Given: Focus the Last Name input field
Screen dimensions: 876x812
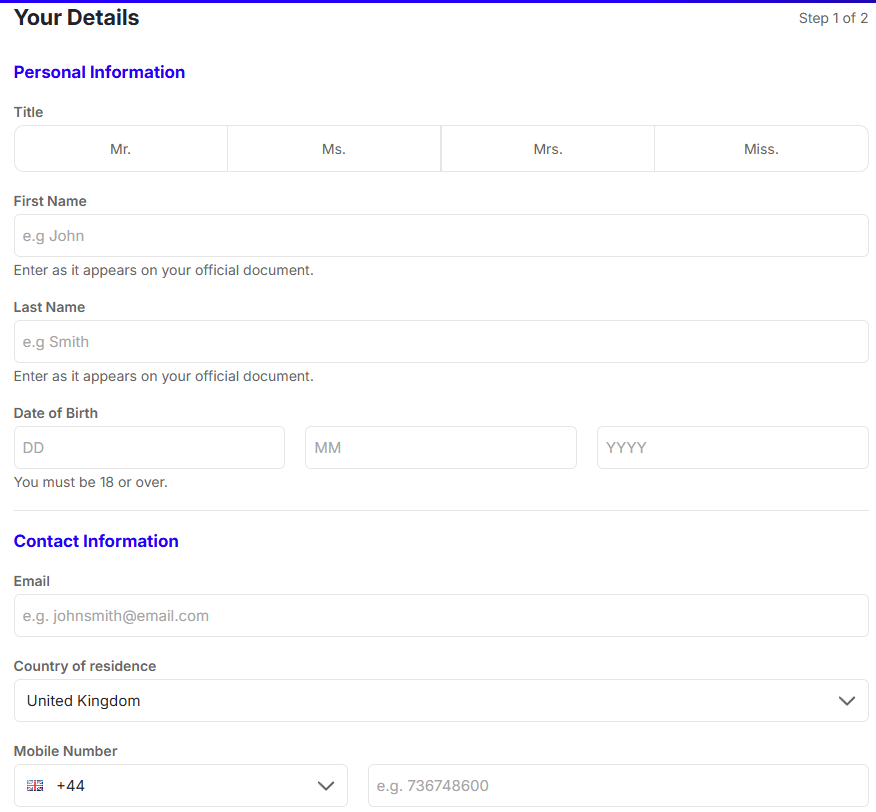Looking at the screenshot, I should (x=441, y=341).
